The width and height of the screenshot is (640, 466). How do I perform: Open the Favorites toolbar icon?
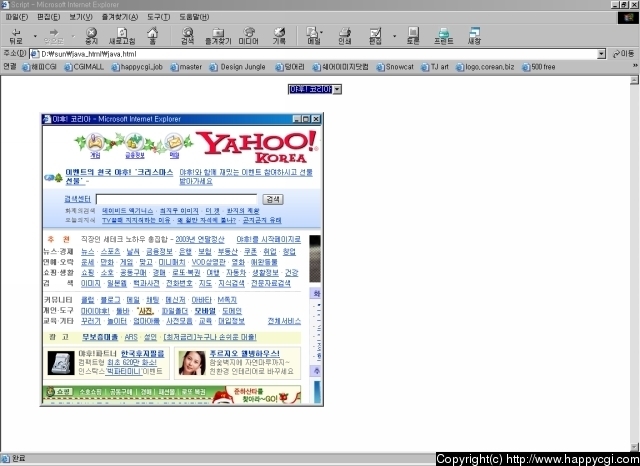click(x=218, y=36)
